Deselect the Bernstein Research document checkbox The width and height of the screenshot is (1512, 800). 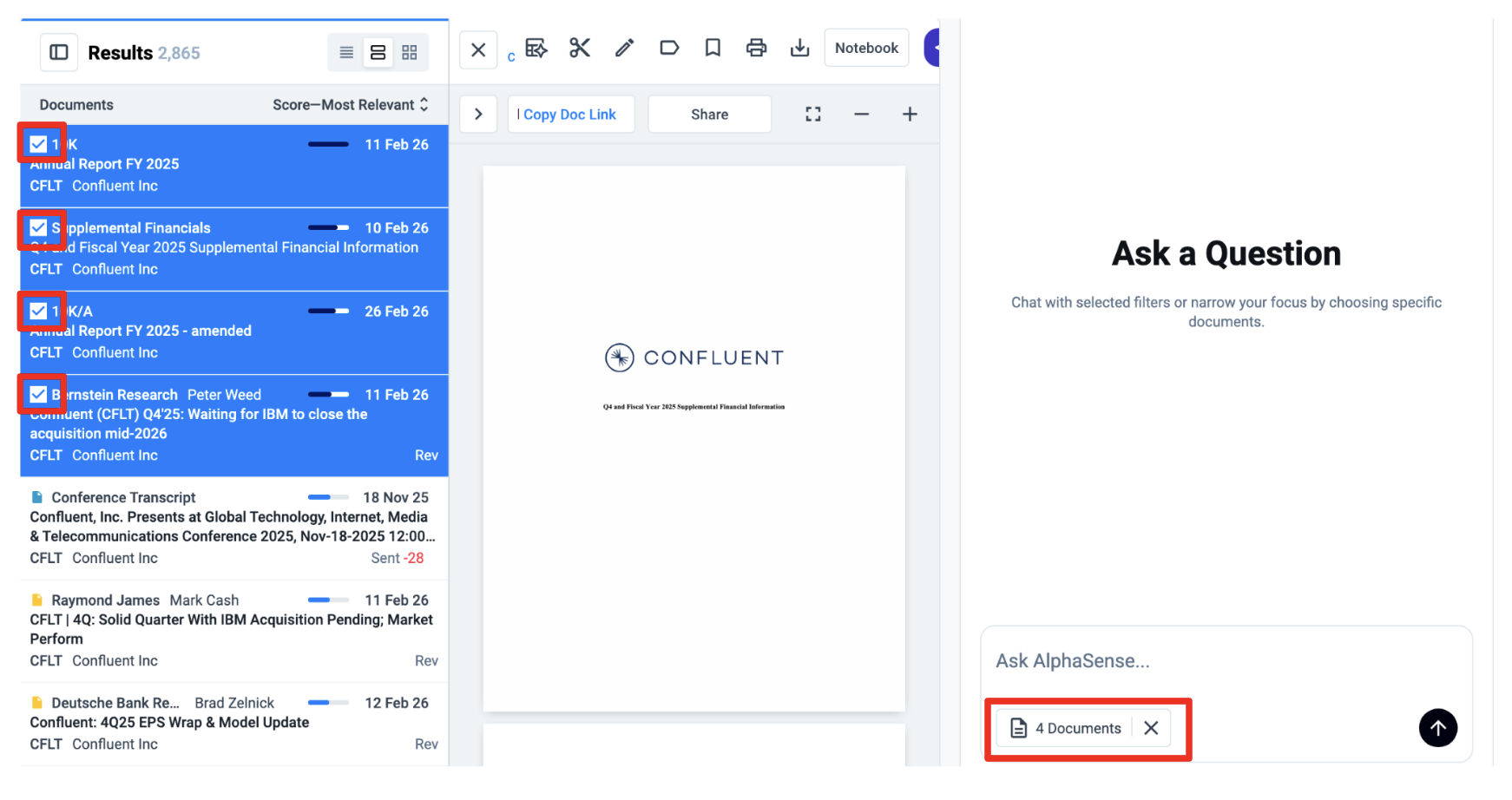coord(38,395)
